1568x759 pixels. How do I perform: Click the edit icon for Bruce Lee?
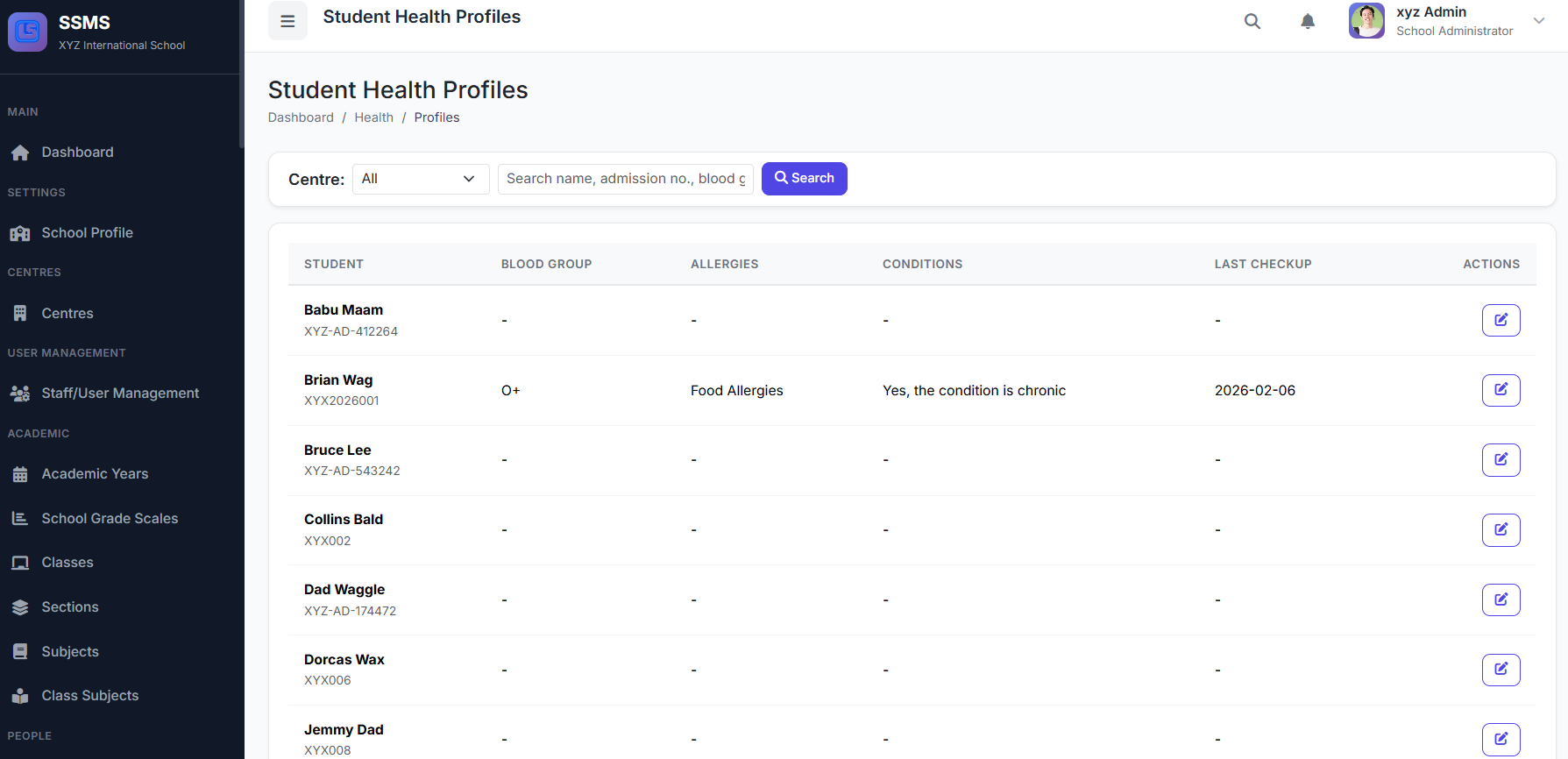point(1501,460)
